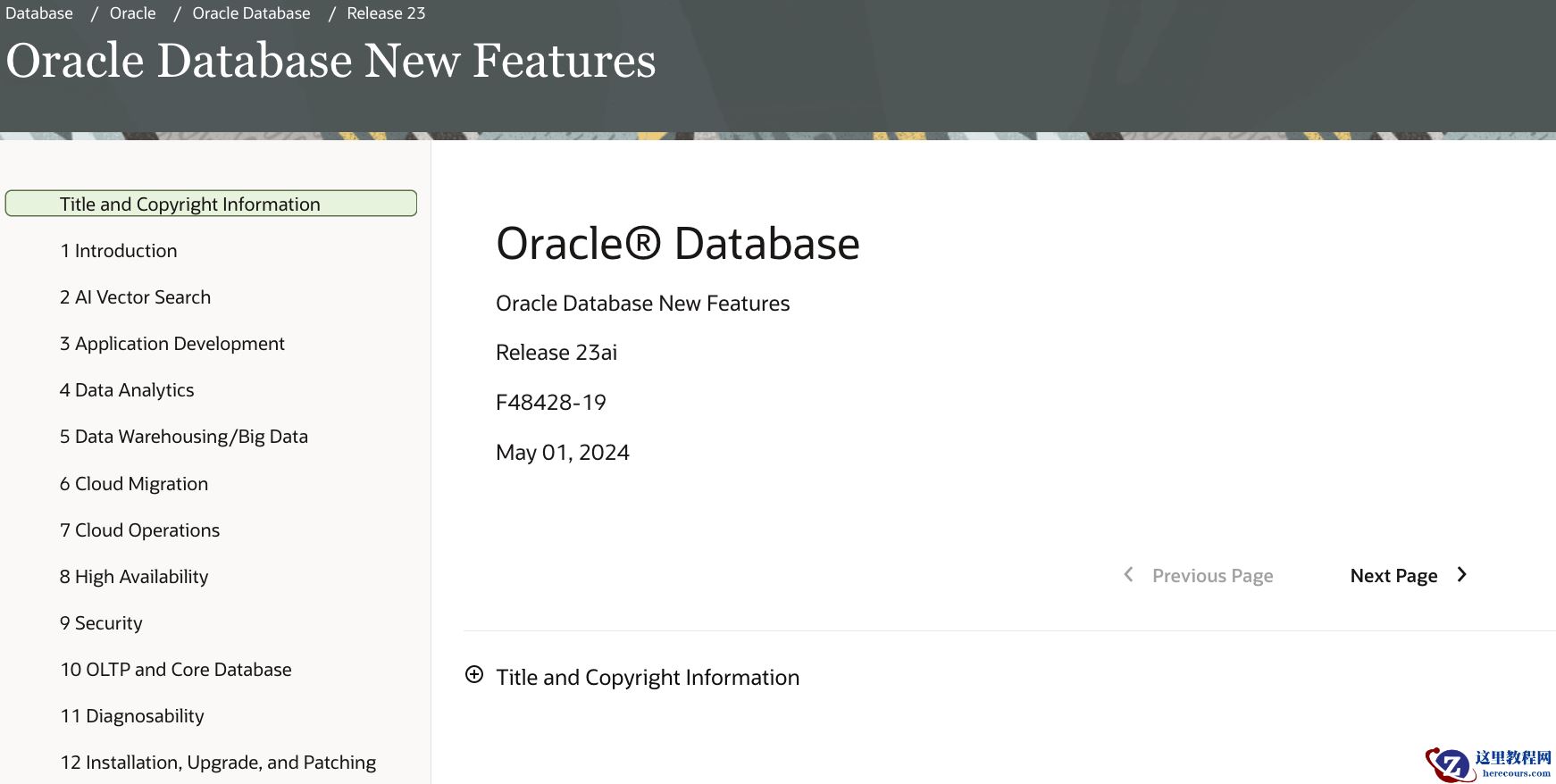Select chapter 4 Data Analytics
The height and width of the screenshot is (784, 1556).
(x=127, y=390)
